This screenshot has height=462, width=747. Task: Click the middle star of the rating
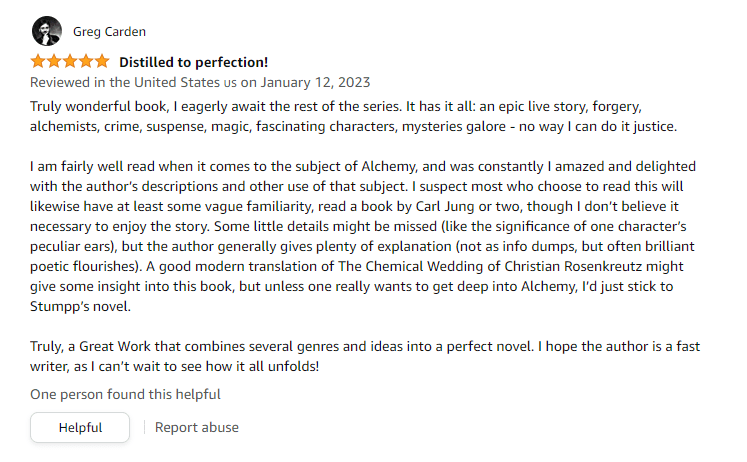tap(70, 61)
